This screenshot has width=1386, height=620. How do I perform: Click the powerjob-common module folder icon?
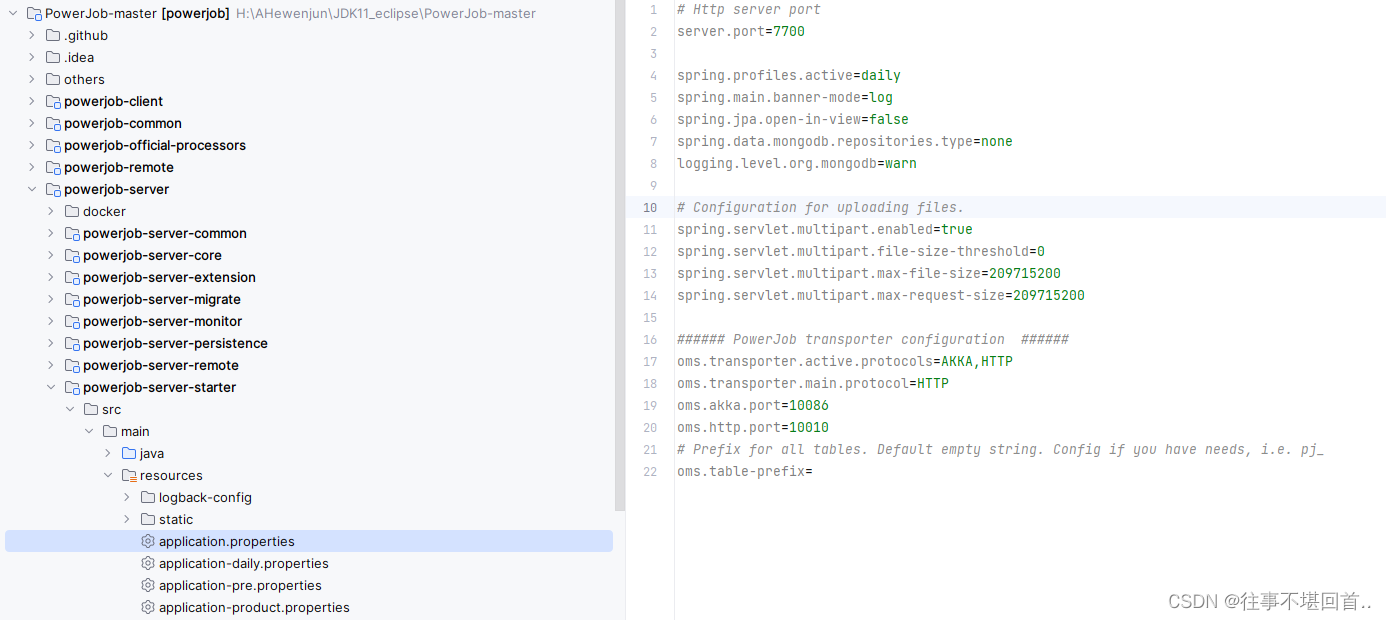click(53, 123)
